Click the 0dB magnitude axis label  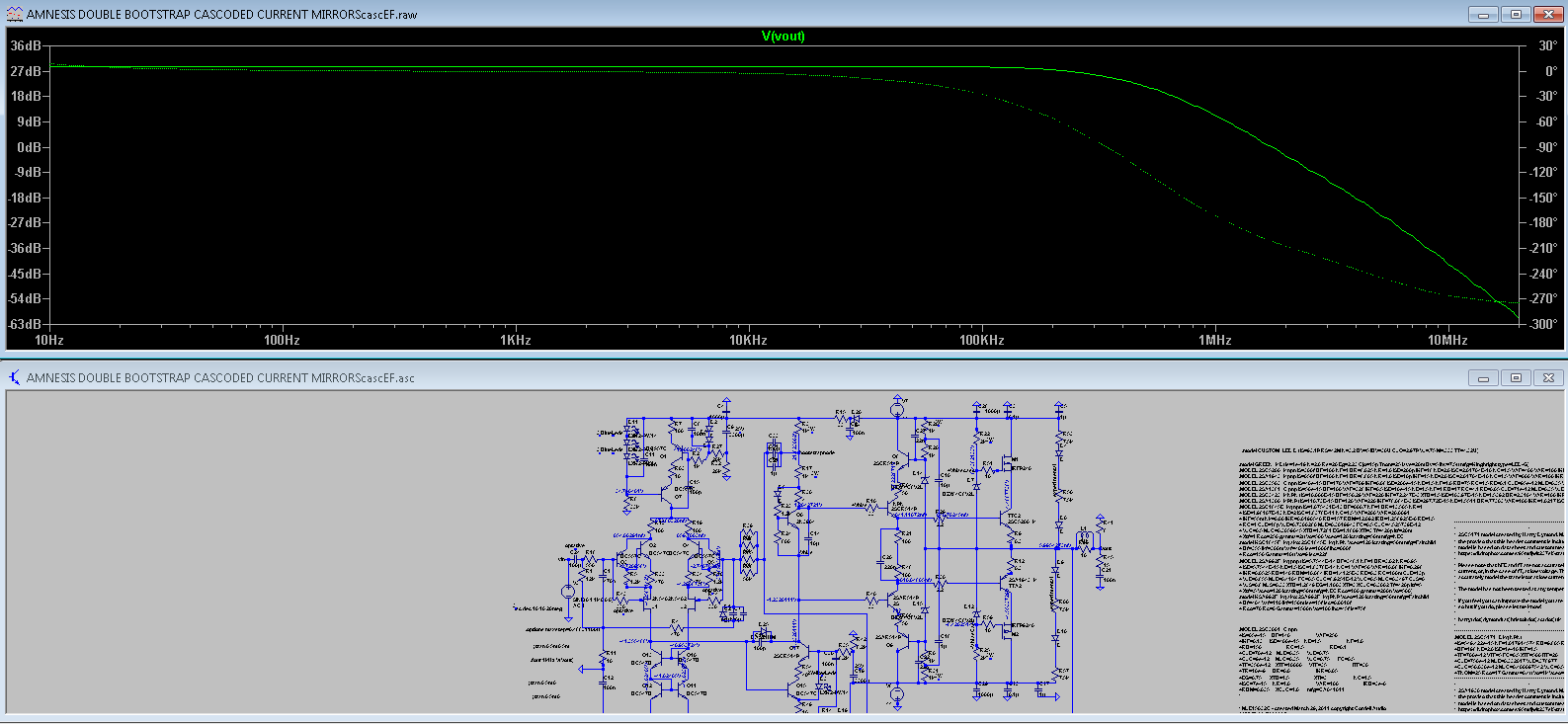coord(29,147)
